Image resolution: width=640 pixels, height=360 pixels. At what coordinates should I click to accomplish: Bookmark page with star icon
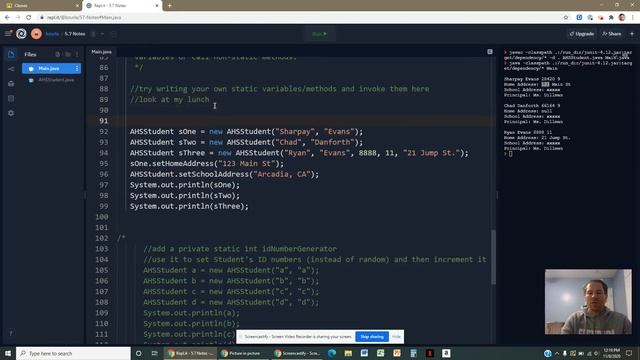[566, 18]
